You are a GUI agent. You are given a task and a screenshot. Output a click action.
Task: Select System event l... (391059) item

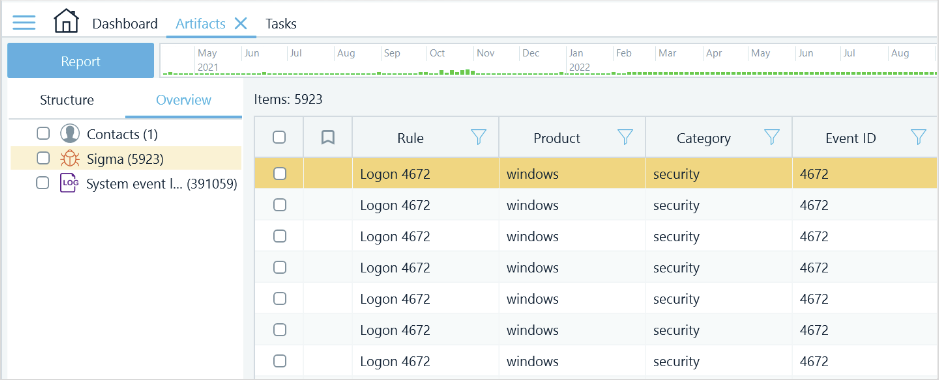click(162, 184)
